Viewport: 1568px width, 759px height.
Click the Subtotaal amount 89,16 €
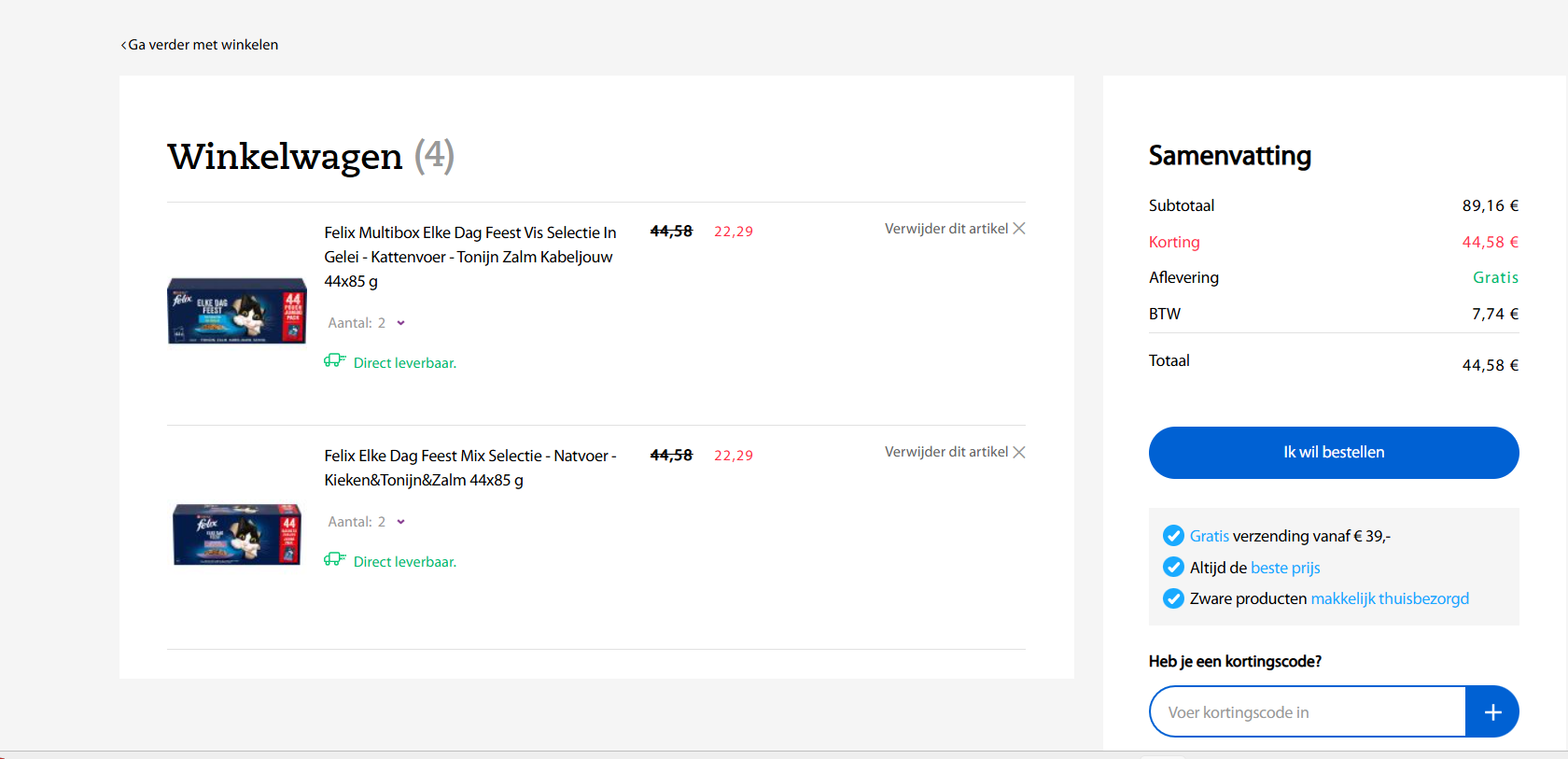pyautogui.click(x=1491, y=205)
